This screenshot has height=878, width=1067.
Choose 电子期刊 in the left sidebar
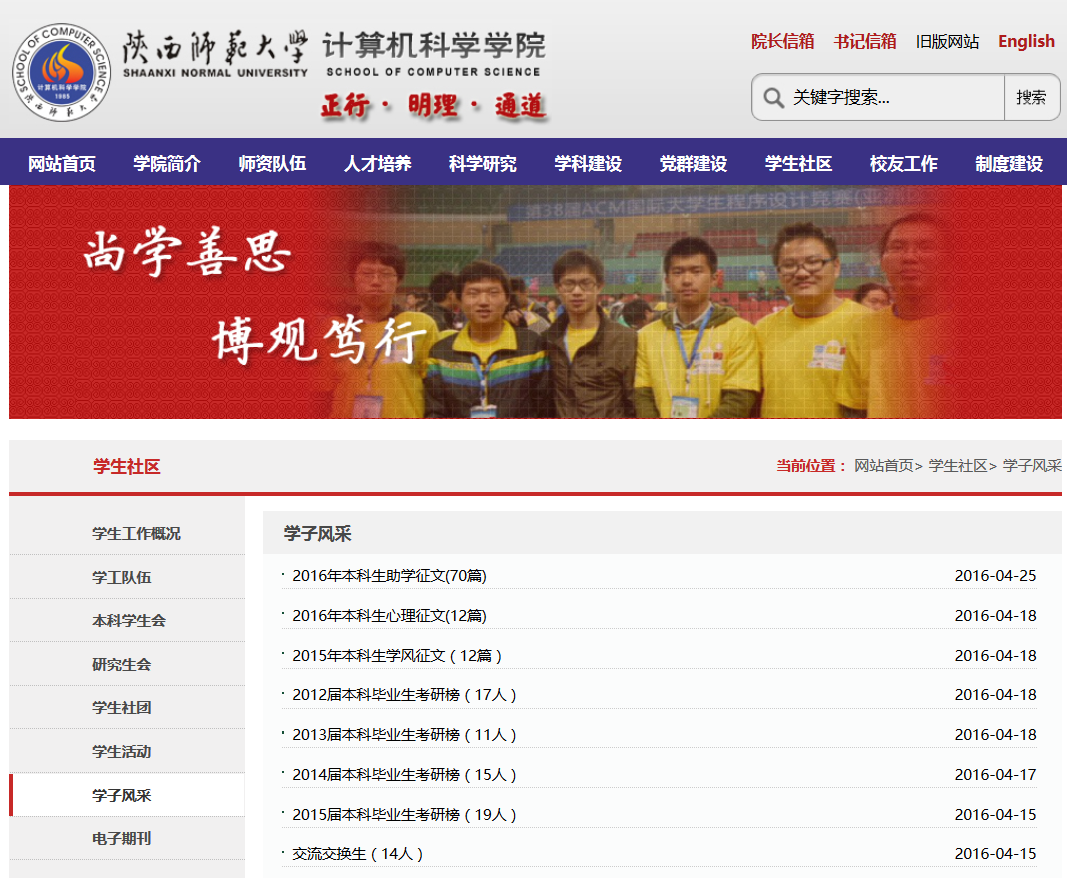(x=122, y=838)
